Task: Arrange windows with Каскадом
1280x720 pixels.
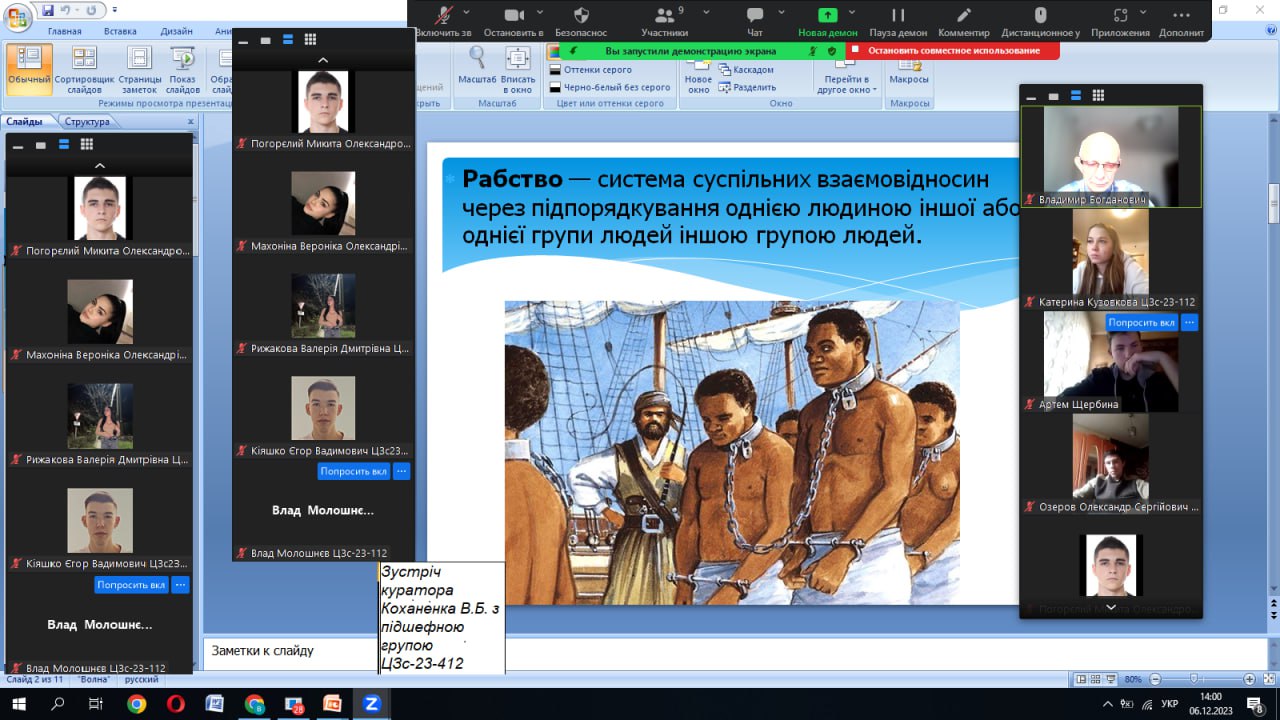Action: coord(745,70)
